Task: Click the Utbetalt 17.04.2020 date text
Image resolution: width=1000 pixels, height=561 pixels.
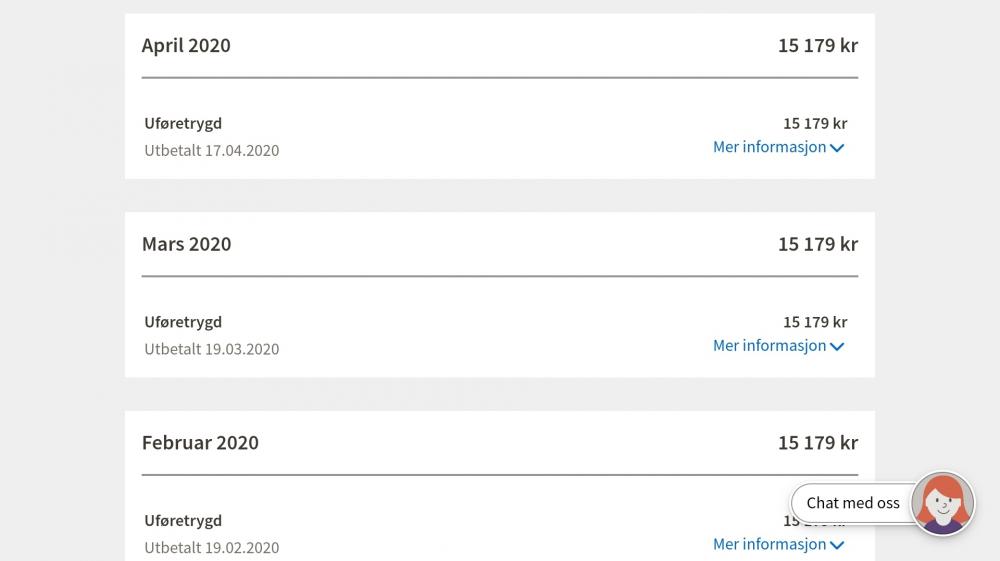Action: [x=212, y=150]
